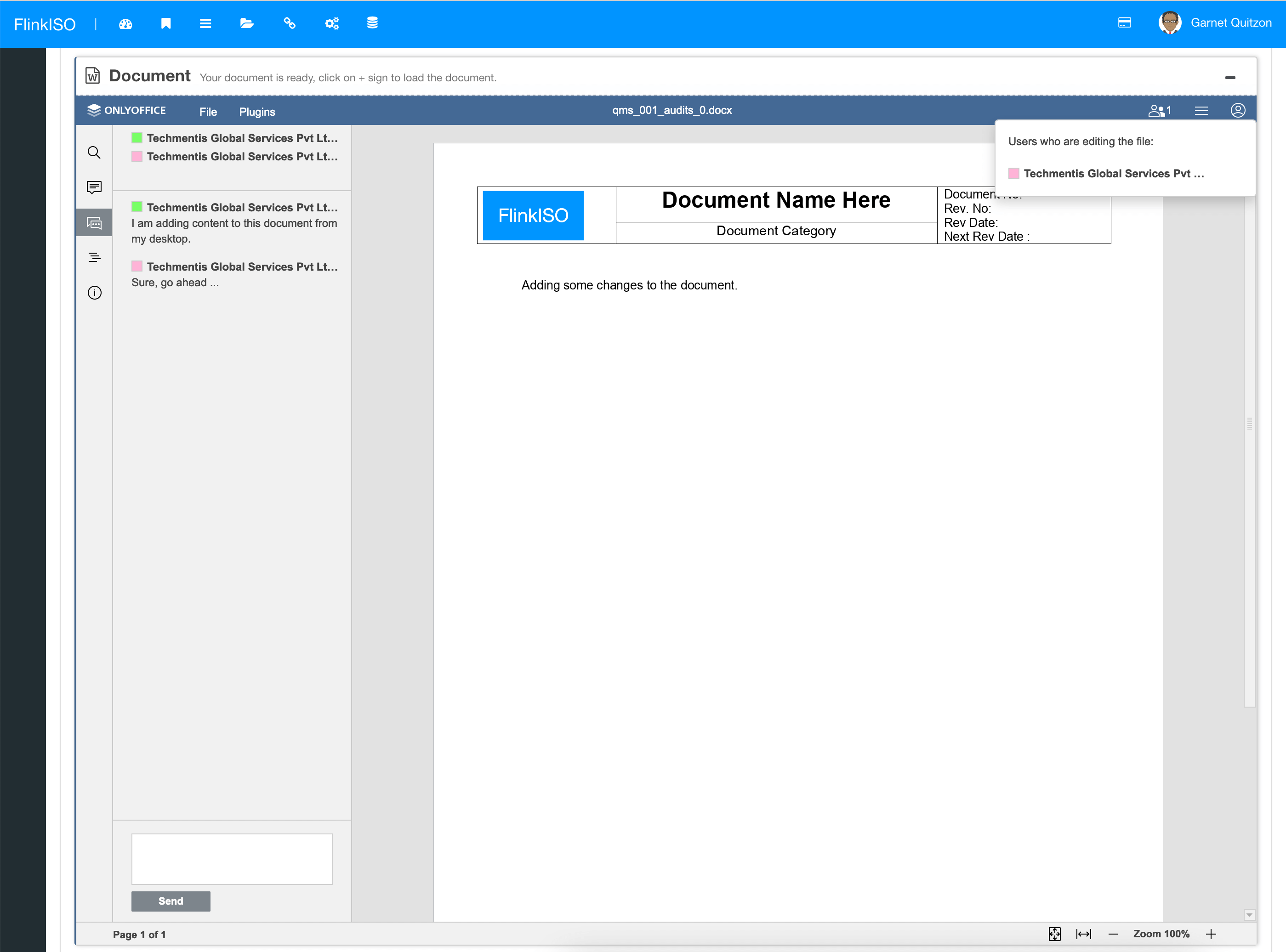Click the document filename qms_001_audits_0.docx
The image size is (1286, 952).
coord(671,110)
